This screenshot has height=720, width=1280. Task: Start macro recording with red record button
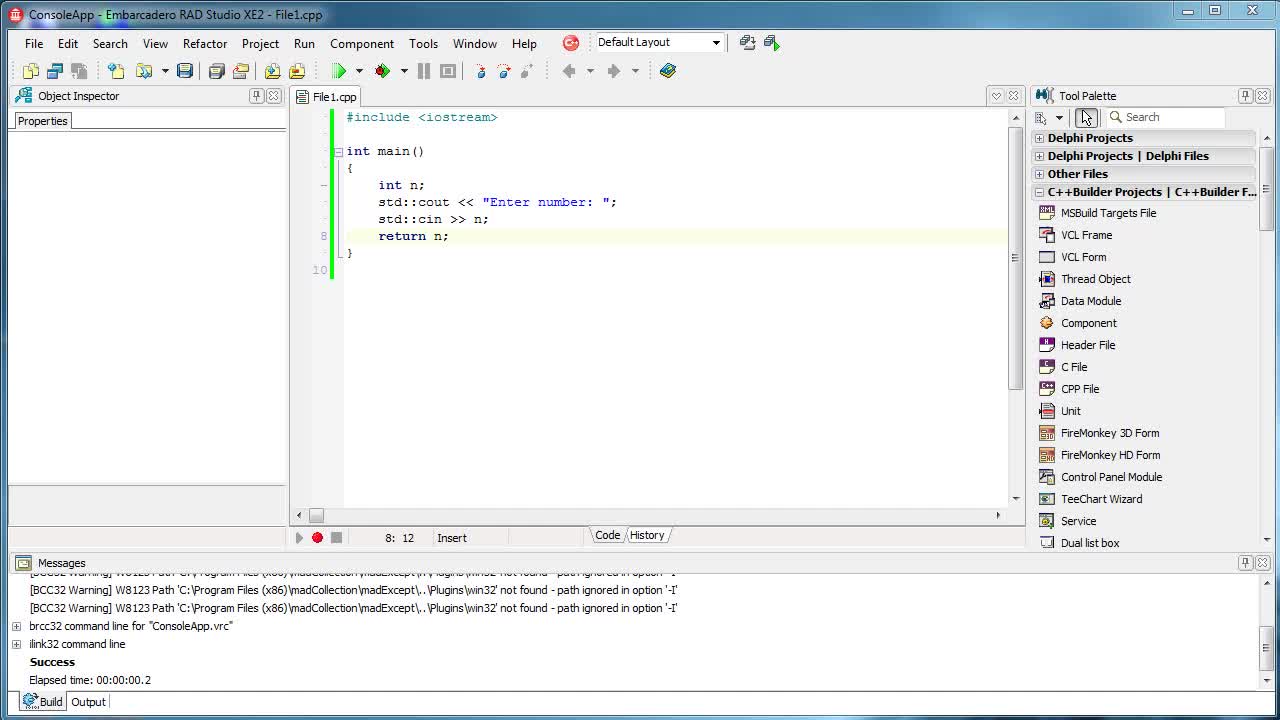(317, 538)
